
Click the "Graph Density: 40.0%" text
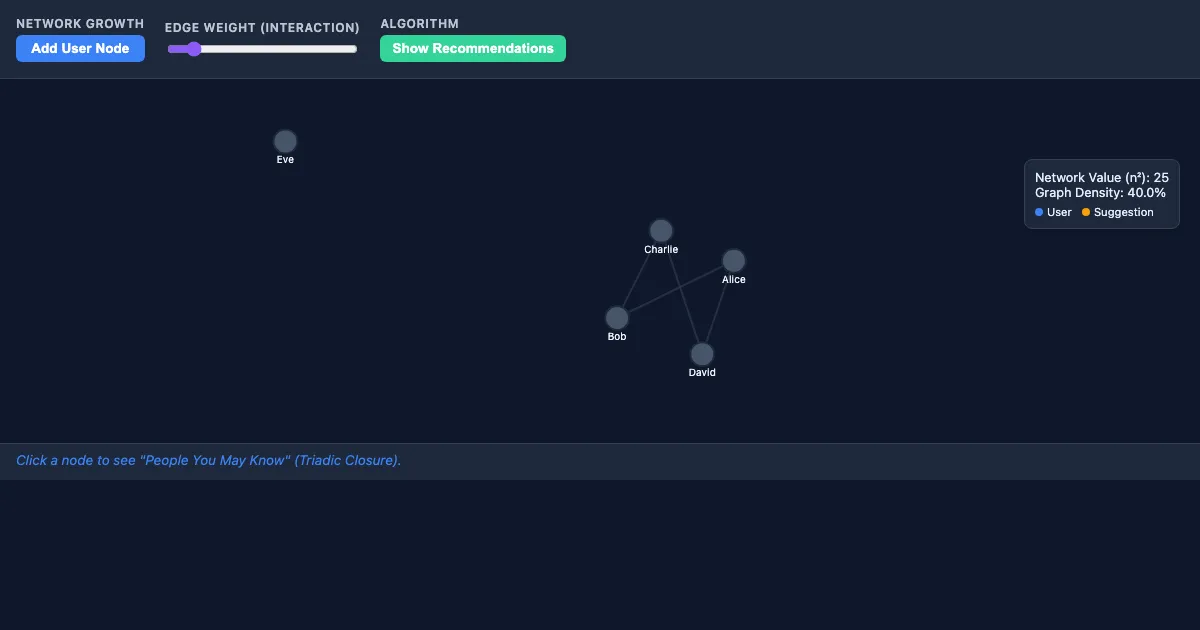point(1100,193)
